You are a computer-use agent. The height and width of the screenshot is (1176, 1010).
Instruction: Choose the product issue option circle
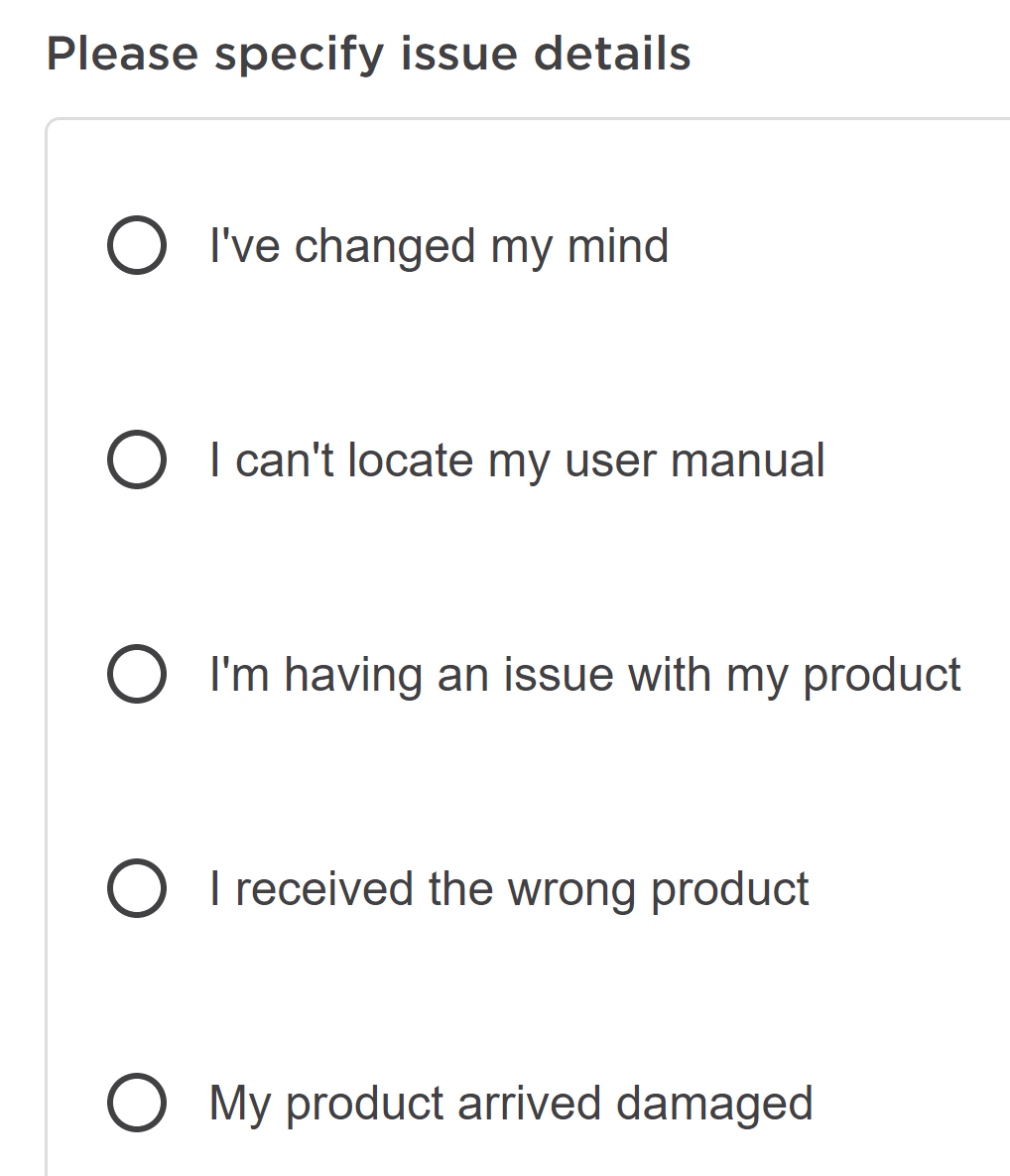tap(136, 674)
